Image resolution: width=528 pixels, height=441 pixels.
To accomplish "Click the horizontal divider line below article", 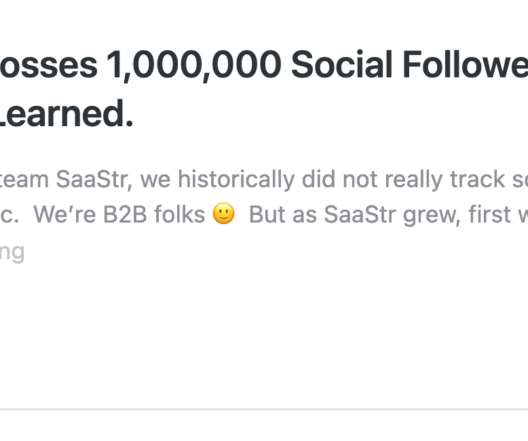I will point(264,410).
